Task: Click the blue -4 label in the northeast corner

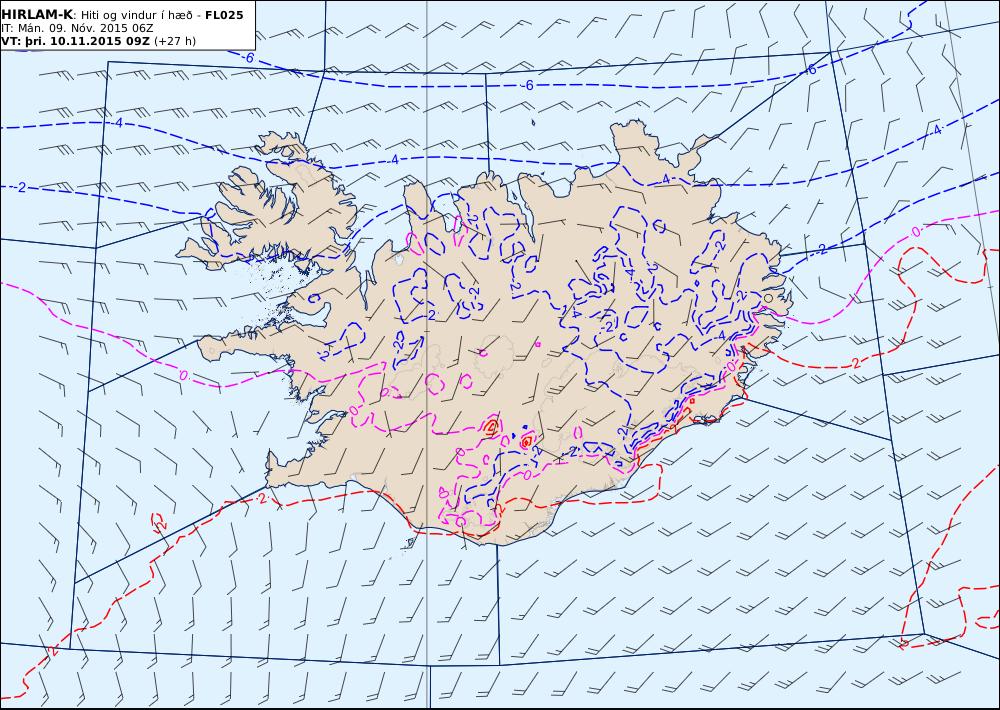Action: 936,129
